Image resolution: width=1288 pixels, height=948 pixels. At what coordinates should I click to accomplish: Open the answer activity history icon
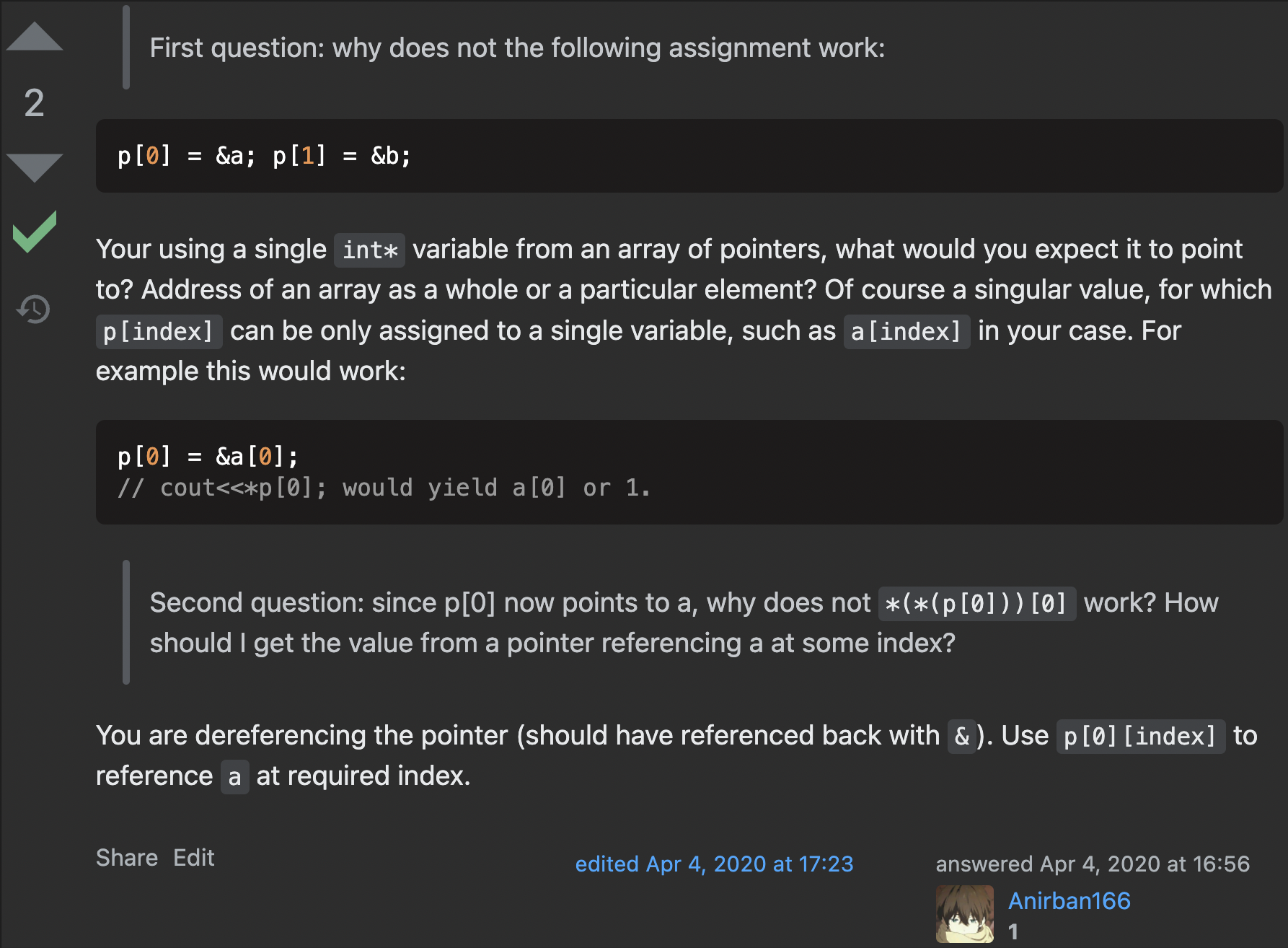click(x=34, y=310)
